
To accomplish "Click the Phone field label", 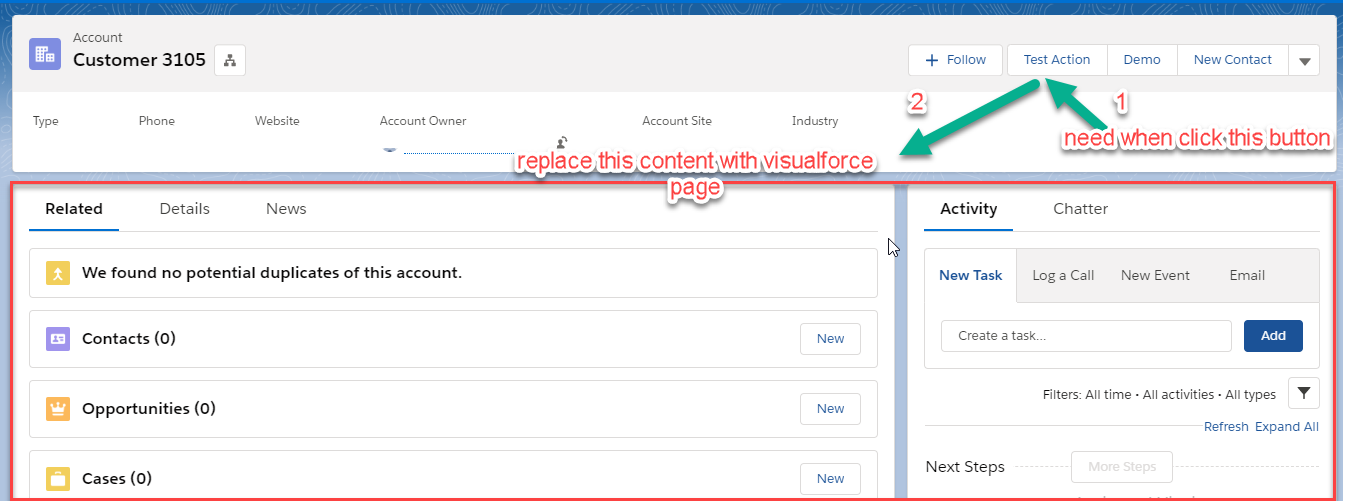I will click(x=157, y=121).
